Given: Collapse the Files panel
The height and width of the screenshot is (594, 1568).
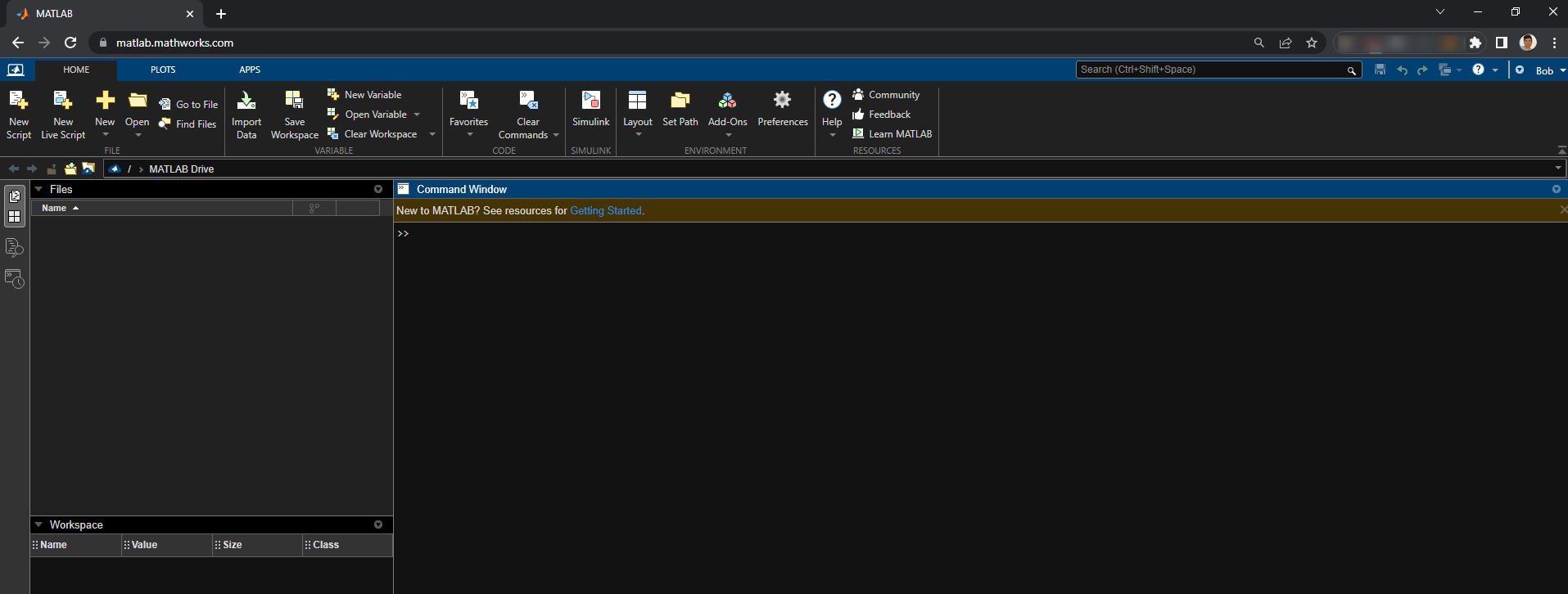Looking at the screenshot, I should coord(38,189).
